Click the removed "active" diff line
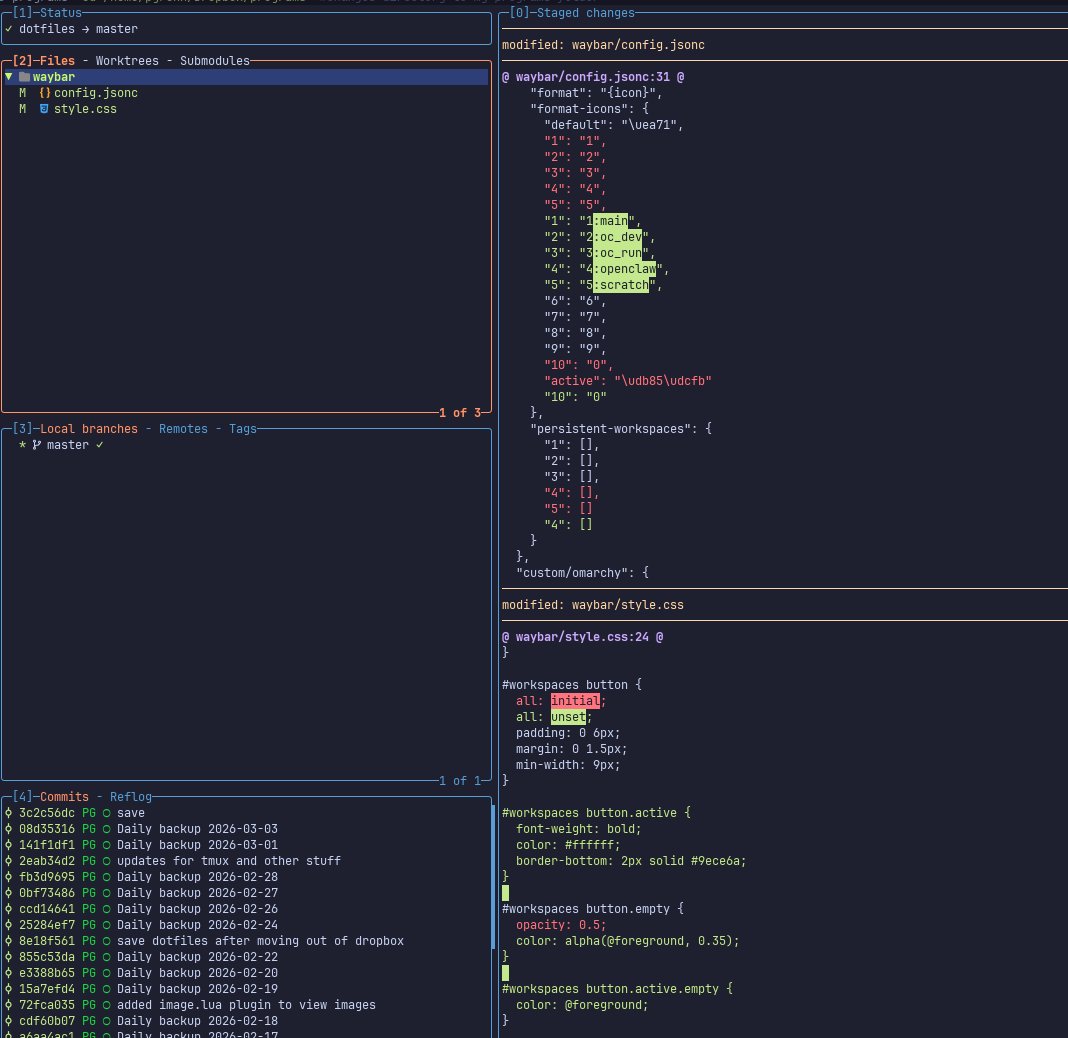 (627, 381)
